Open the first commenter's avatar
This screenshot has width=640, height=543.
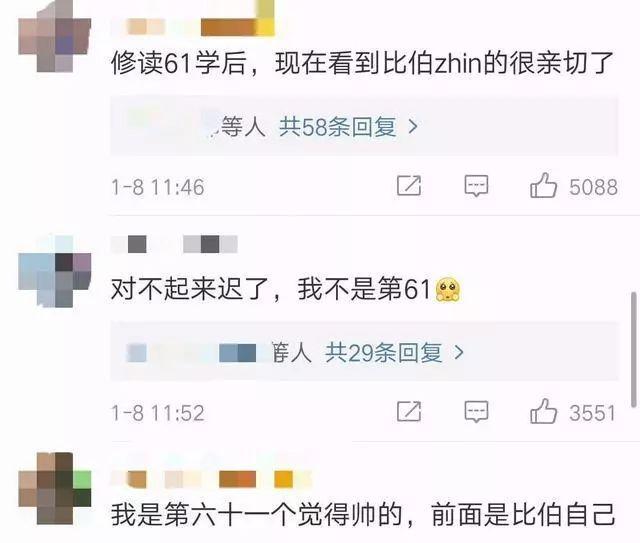55,37
